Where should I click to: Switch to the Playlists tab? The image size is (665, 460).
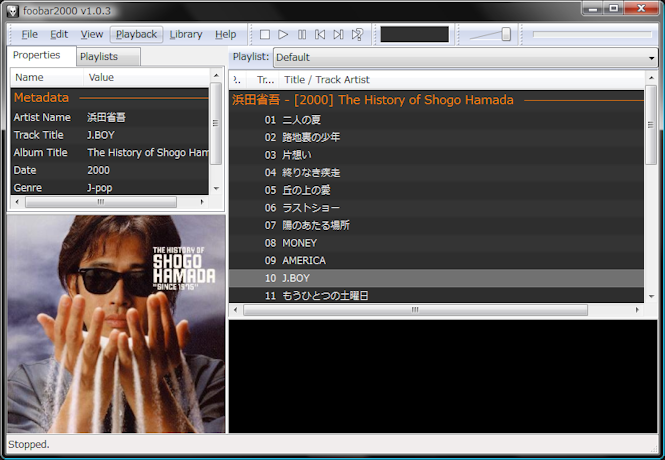[x=108, y=57]
